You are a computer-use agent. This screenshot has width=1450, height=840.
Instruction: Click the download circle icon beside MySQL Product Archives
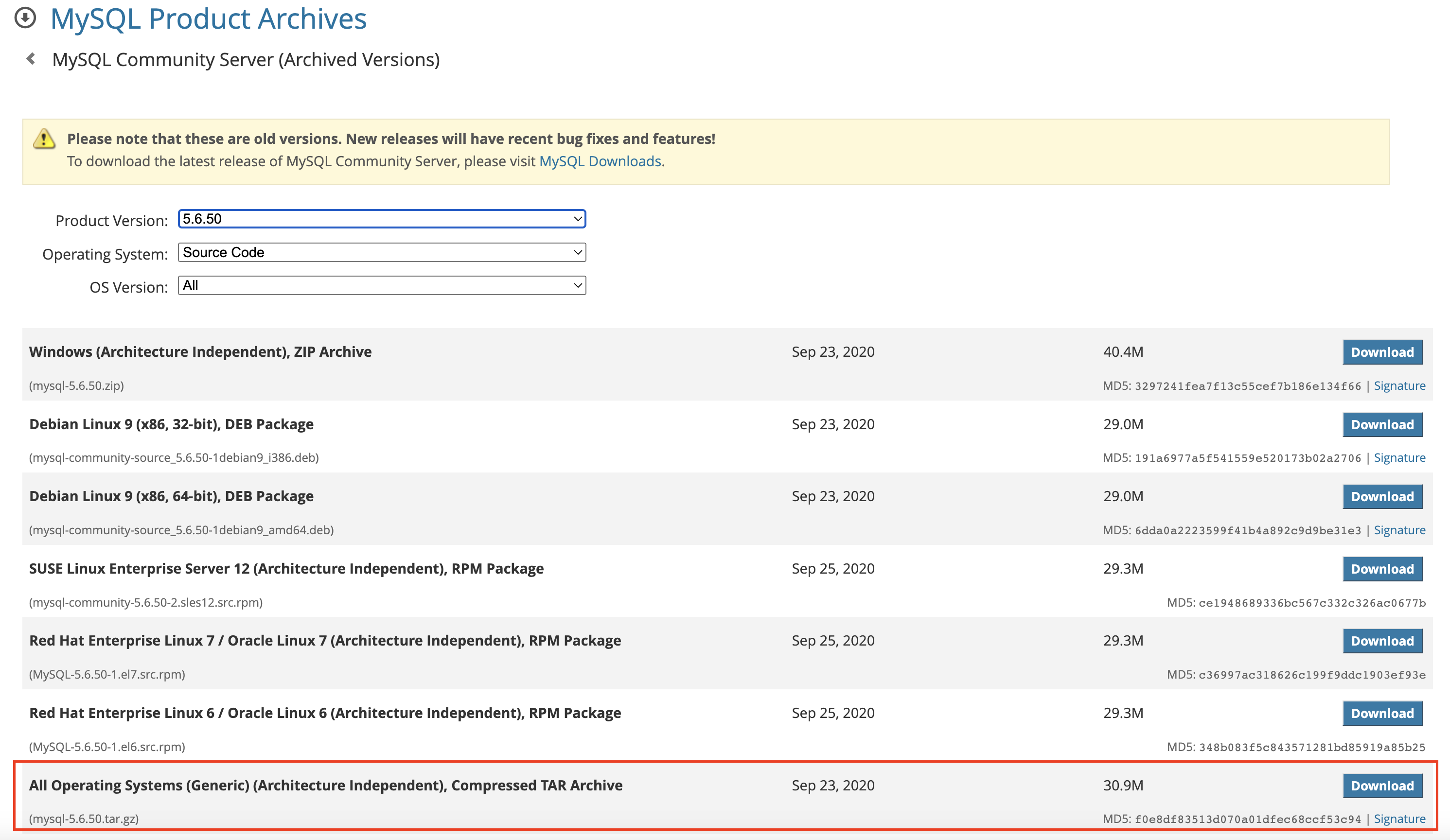point(25,18)
